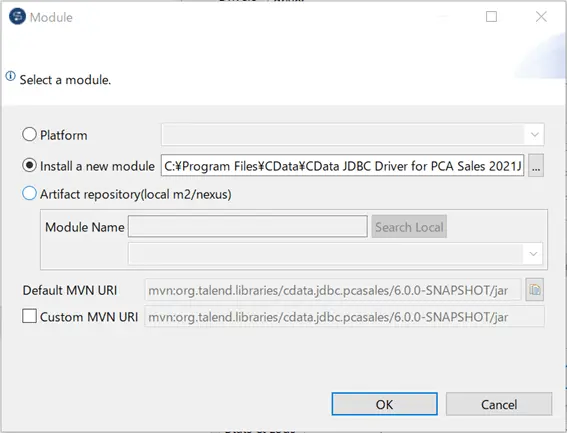Select the Artifact repository (local m2/nexus) radio

[x=29, y=193]
